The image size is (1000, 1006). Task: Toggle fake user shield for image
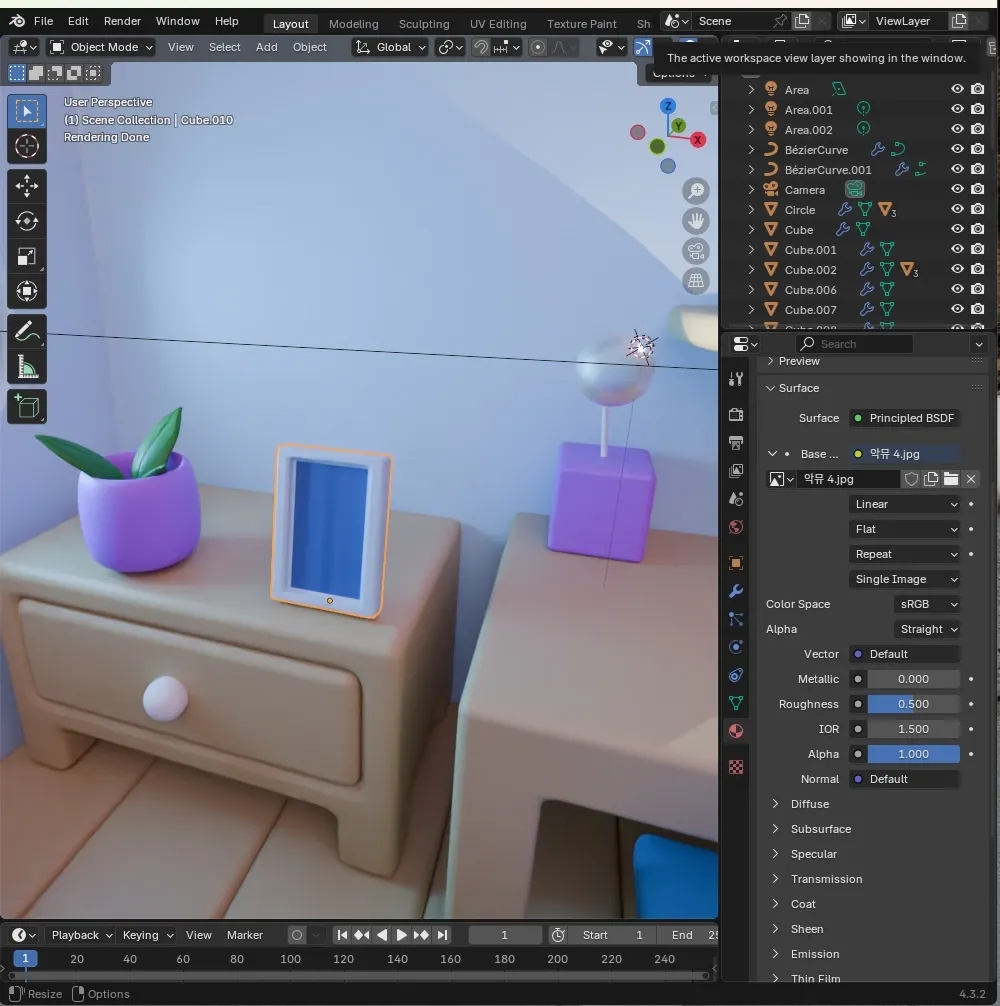911,479
